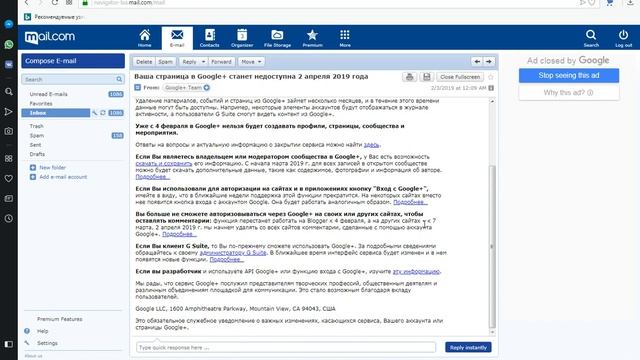Click Close Fullscreen button
The image size is (640, 360).
[x=460, y=77]
